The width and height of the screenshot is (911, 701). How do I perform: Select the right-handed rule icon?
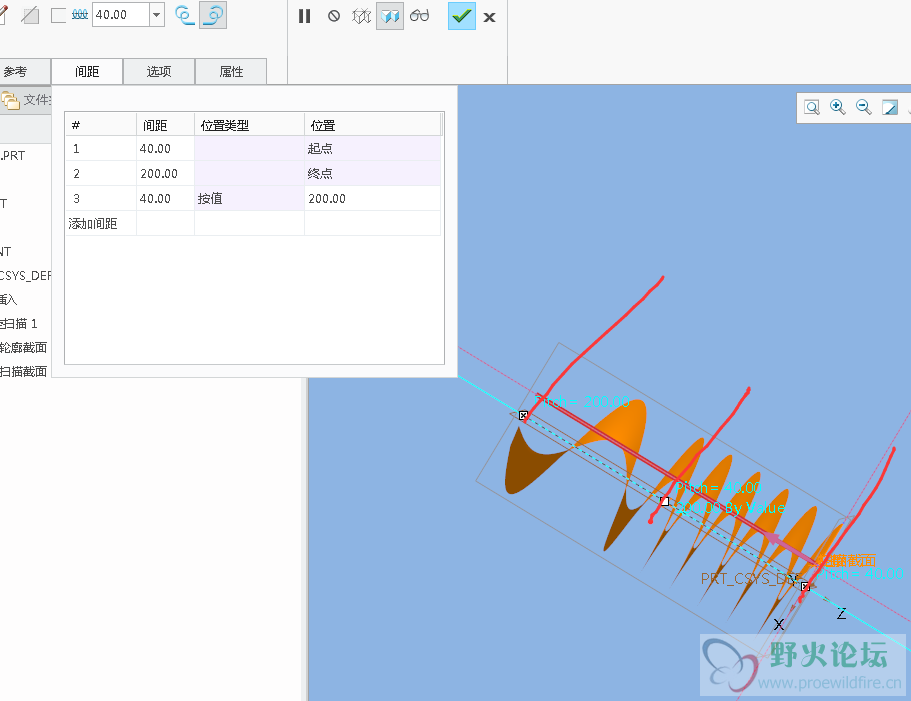pos(213,16)
